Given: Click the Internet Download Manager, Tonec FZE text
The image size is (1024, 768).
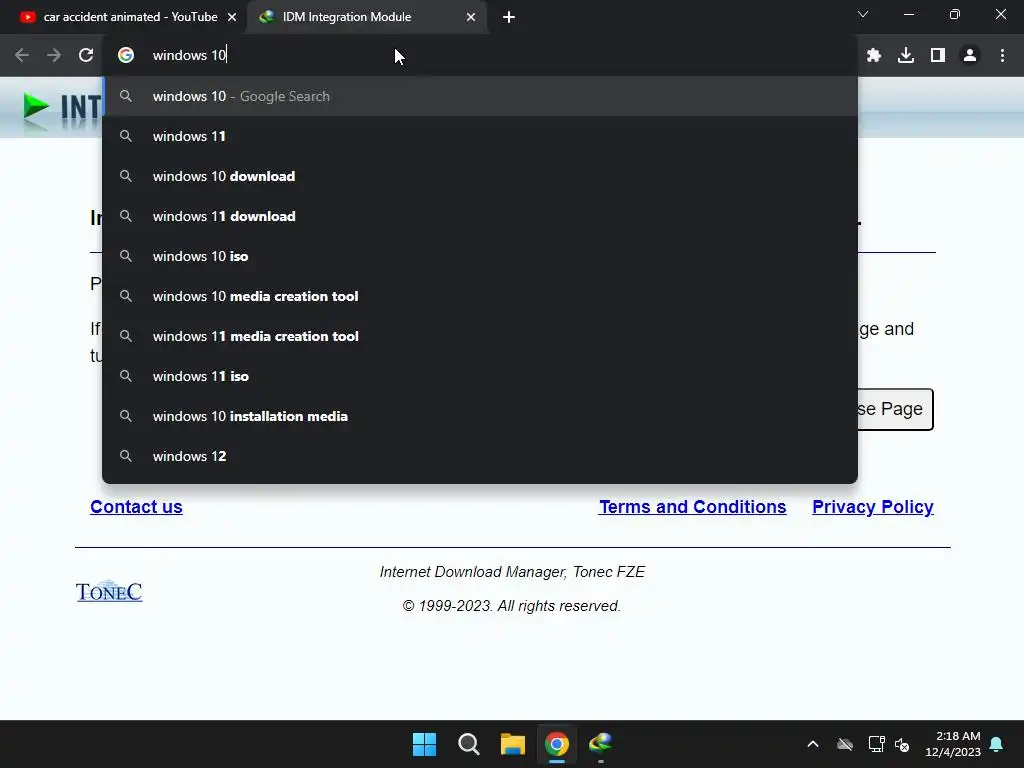Looking at the screenshot, I should coord(512,572).
